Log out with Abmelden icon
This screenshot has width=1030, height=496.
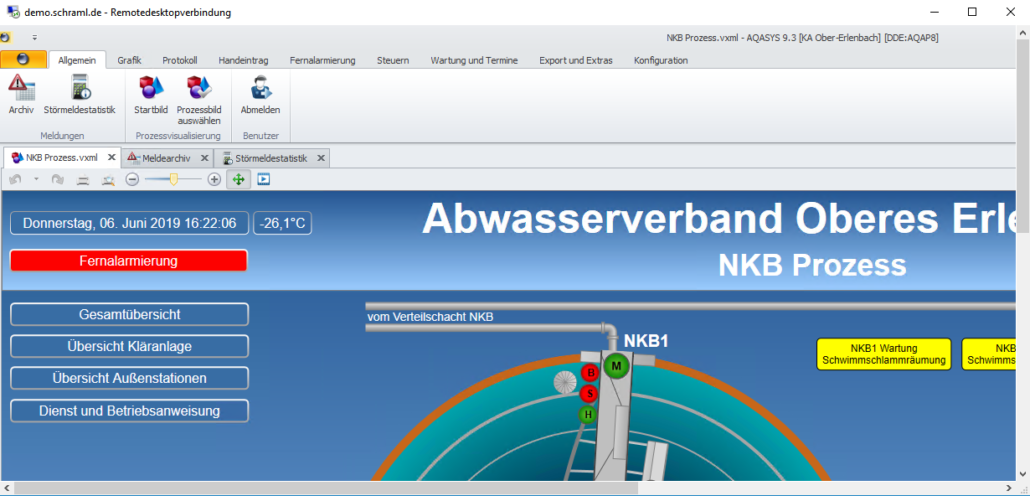click(260, 95)
